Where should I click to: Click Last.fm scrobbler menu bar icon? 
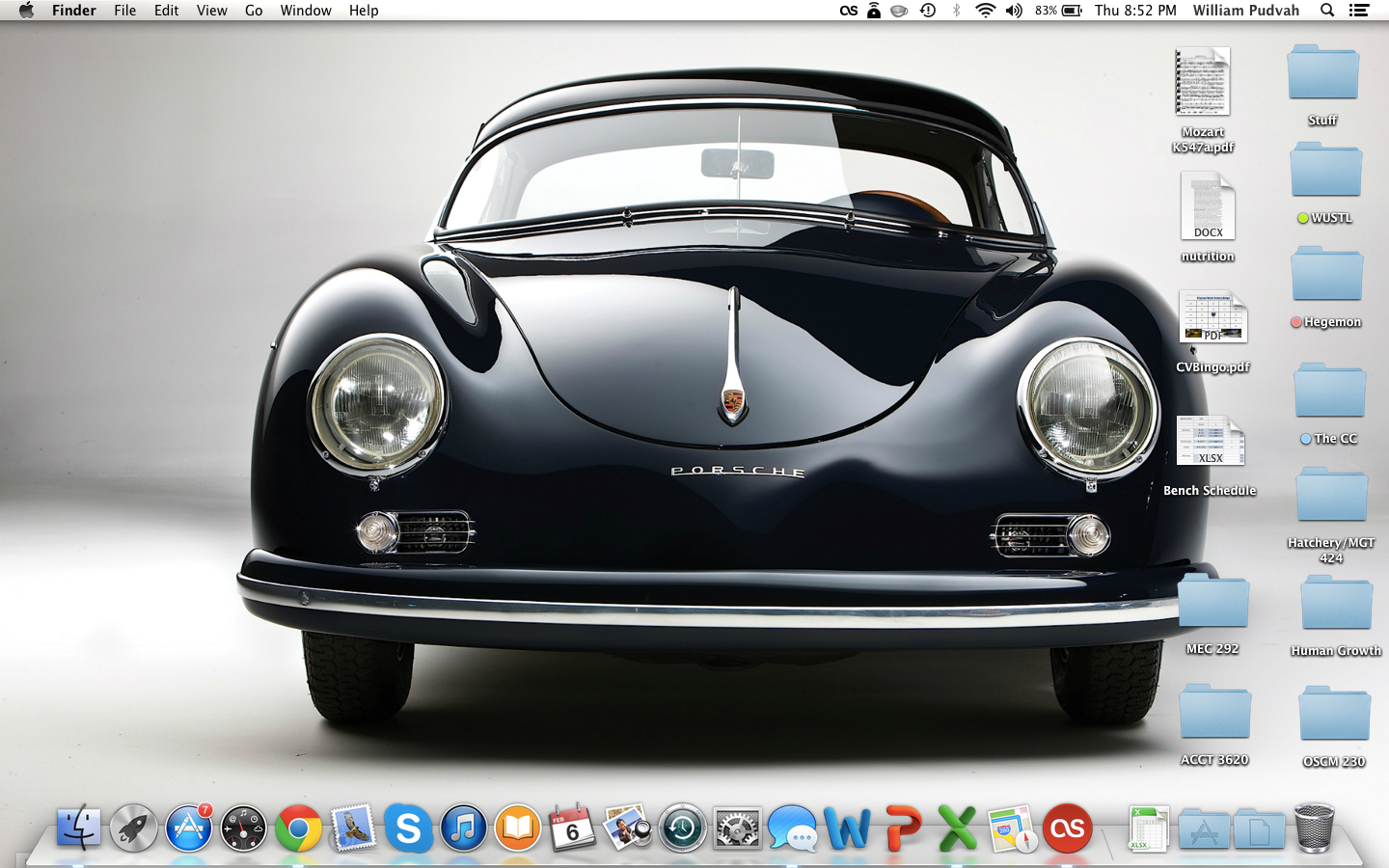pos(848,11)
